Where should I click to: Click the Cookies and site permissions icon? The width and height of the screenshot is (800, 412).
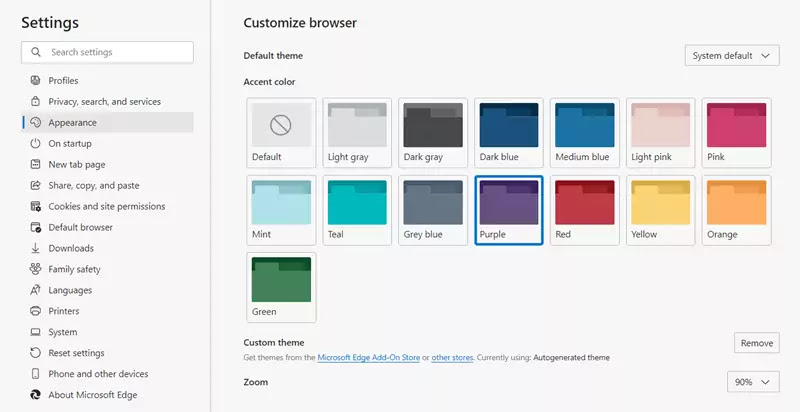[35, 206]
